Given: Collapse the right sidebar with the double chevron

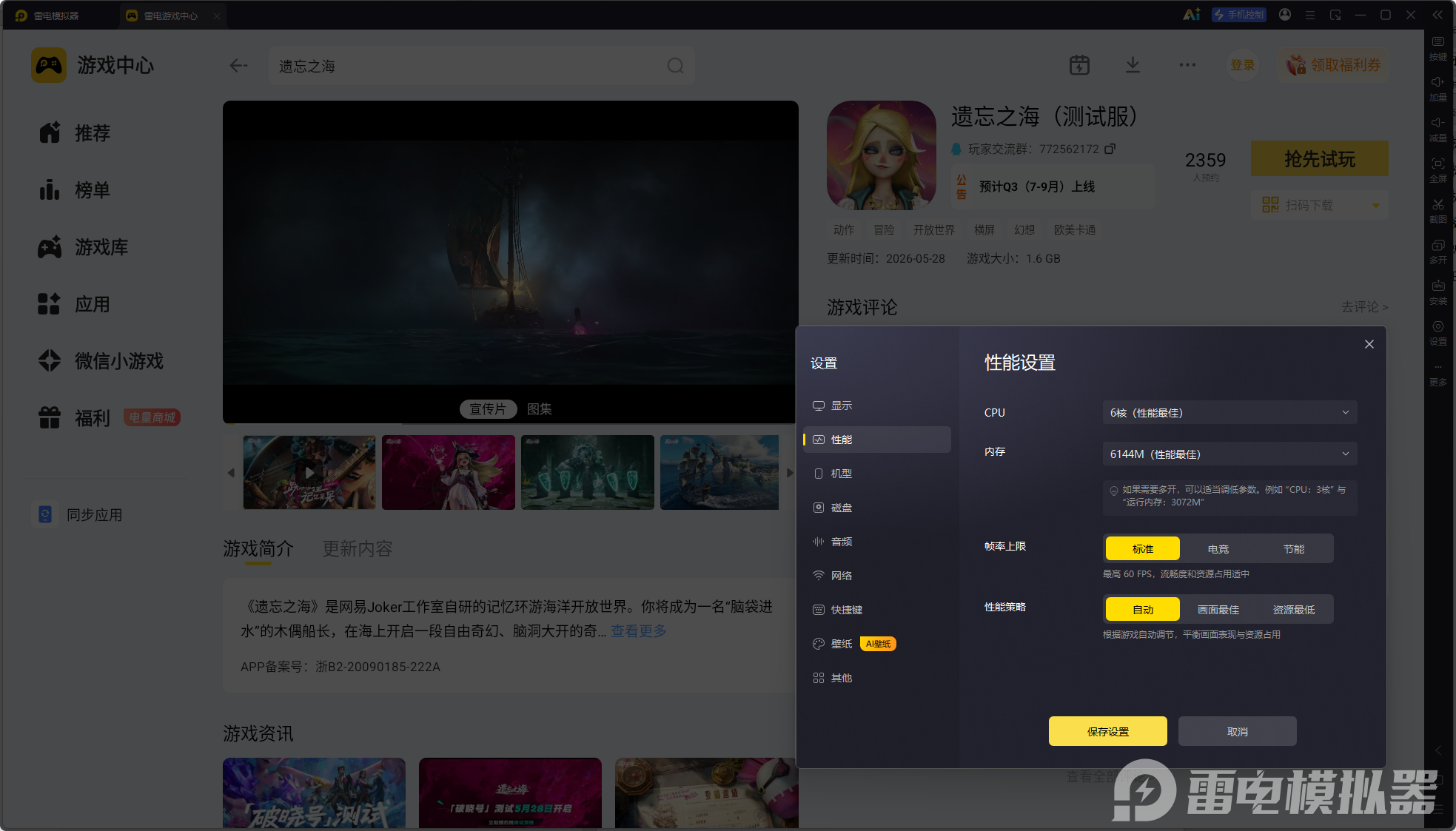Looking at the screenshot, I should (x=1437, y=15).
